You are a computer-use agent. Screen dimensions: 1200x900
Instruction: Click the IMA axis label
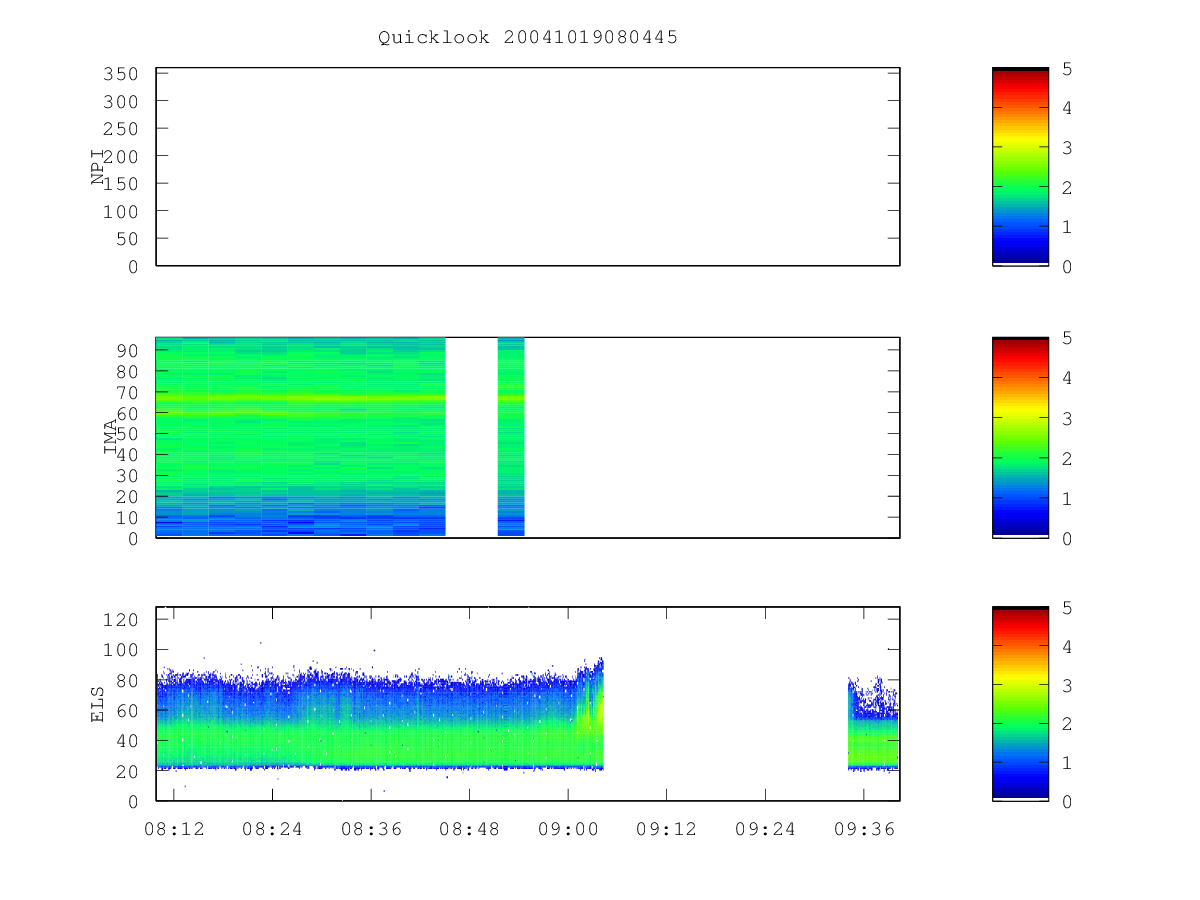pyautogui.click(x=111, y=437)
